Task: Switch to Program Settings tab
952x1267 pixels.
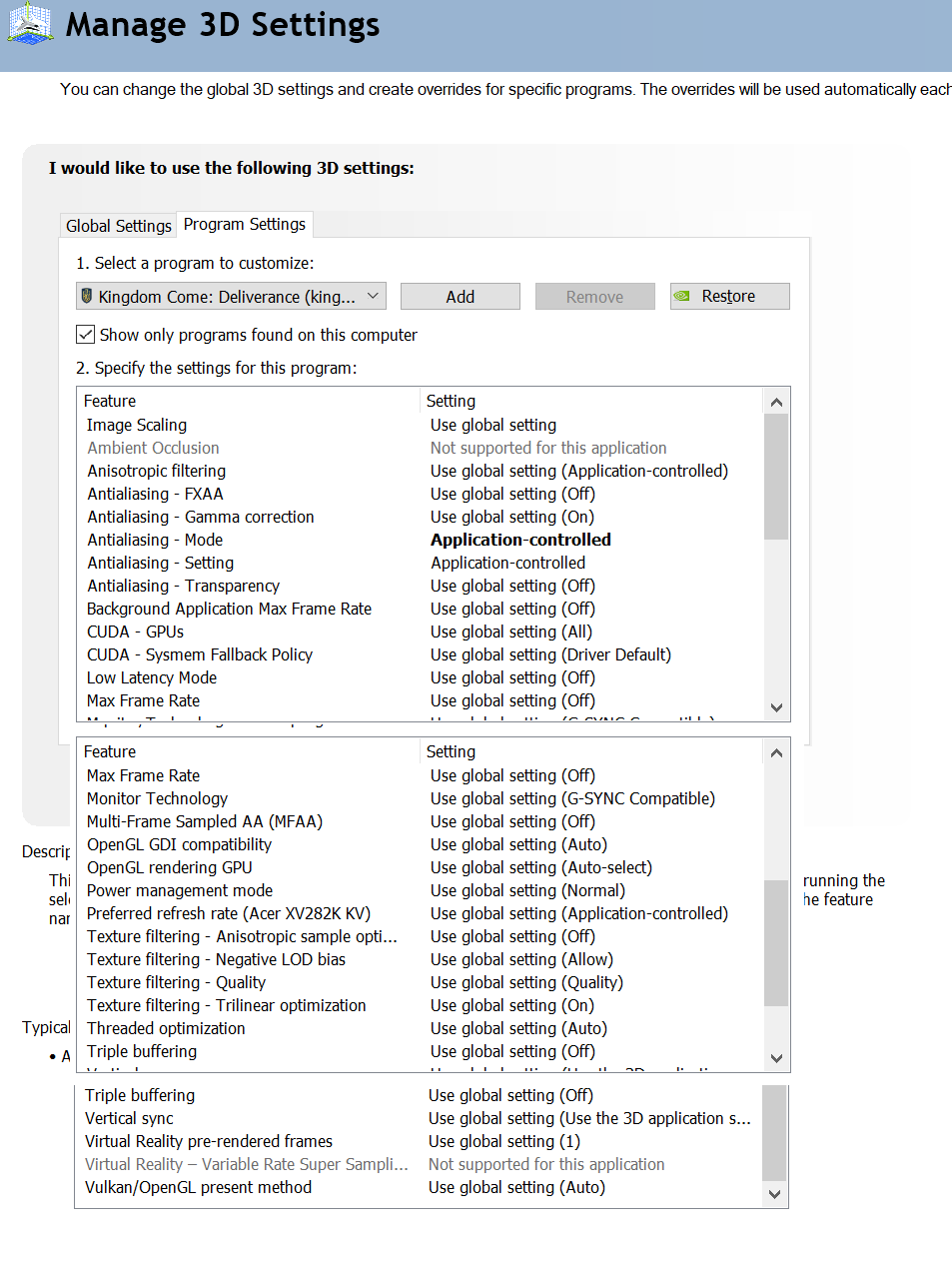Action: point(245,224)
